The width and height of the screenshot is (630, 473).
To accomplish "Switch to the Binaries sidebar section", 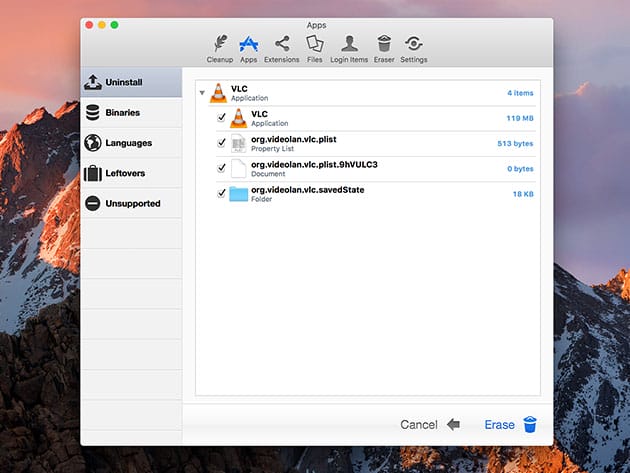I will pos(131,112).
